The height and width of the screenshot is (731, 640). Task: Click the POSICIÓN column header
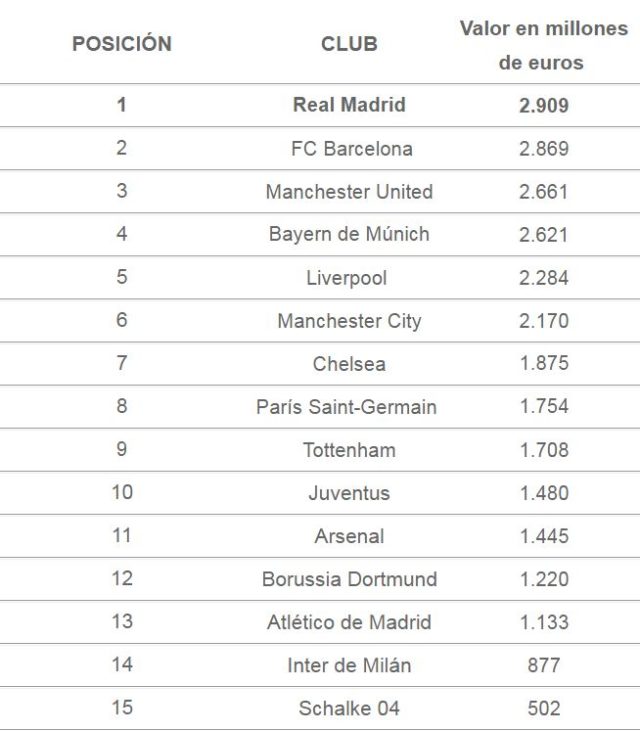click(x=122, y=44)
